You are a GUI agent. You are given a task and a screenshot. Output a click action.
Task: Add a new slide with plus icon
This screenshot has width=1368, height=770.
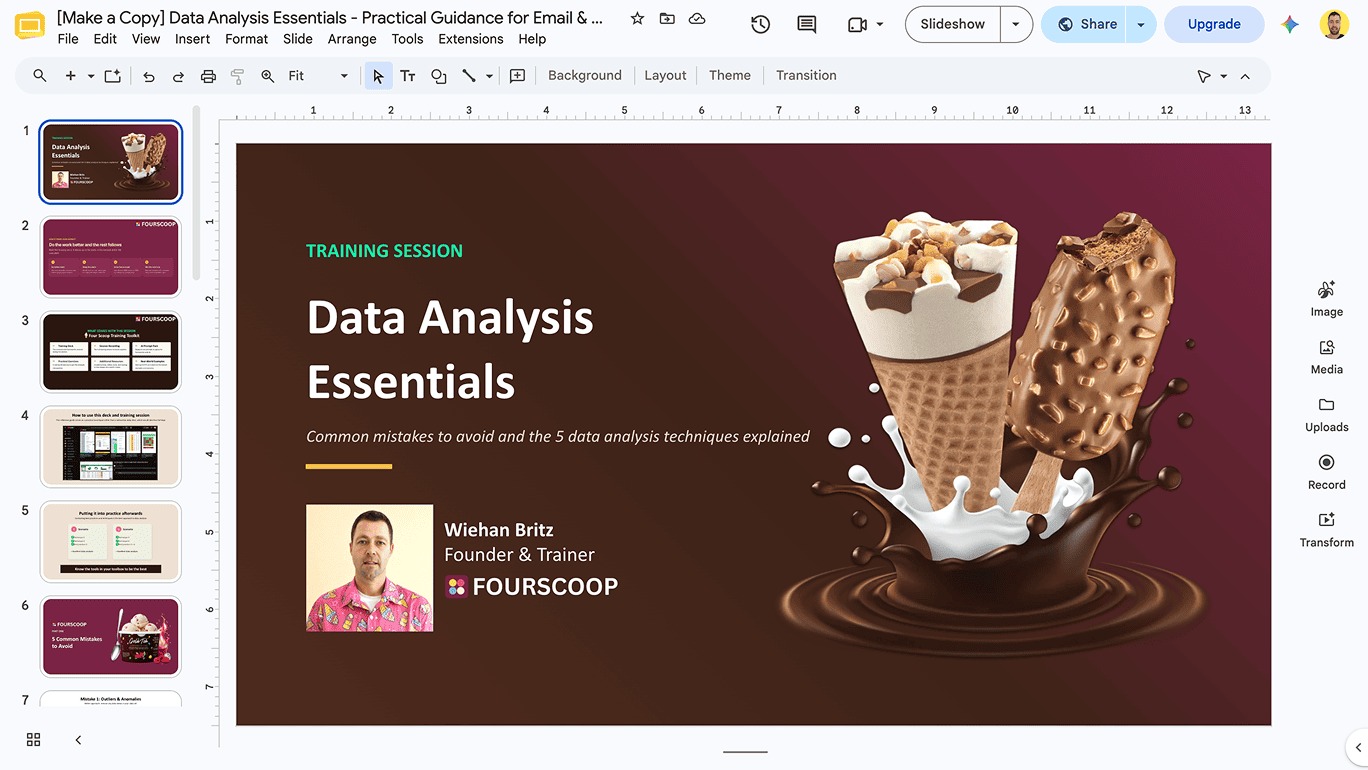coord(71,76)
